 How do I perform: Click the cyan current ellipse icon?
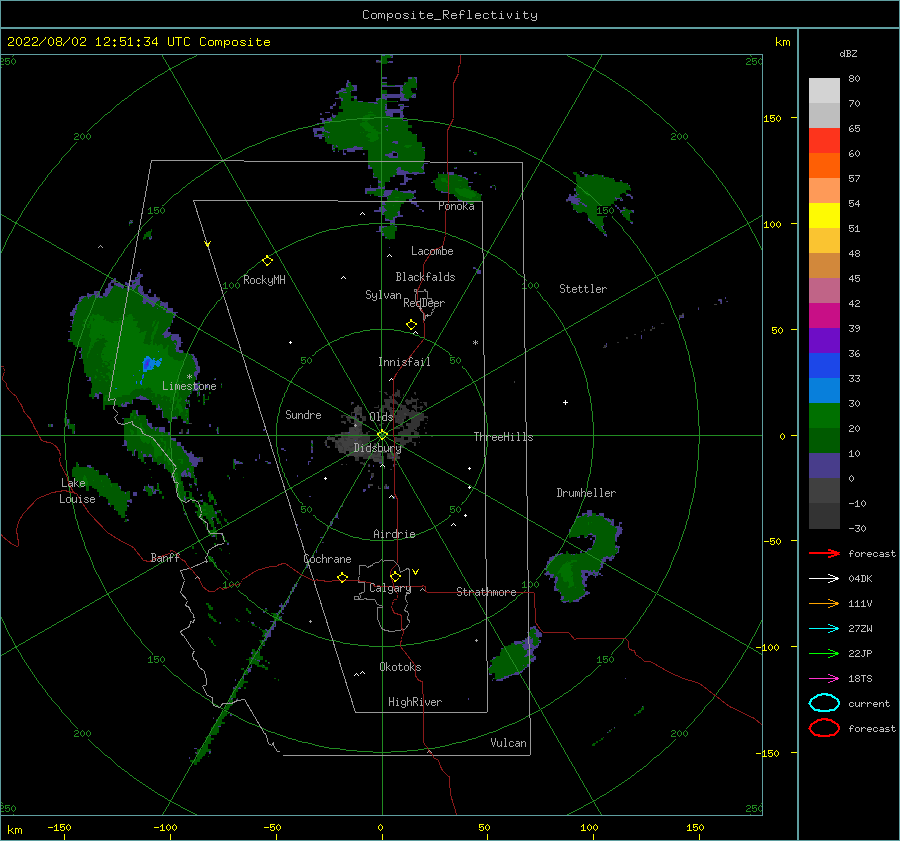click(x=824, y=703)
